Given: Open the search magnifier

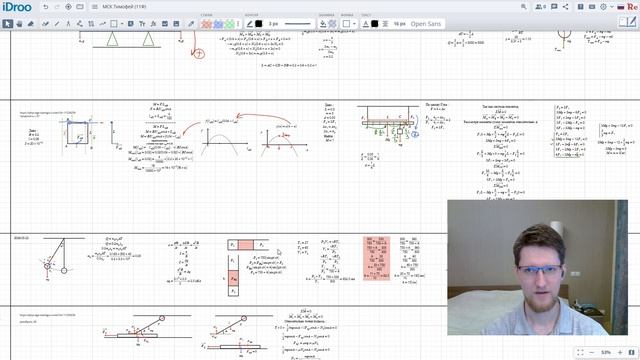Looking at the screenshot, I should [x=524, y=7].
